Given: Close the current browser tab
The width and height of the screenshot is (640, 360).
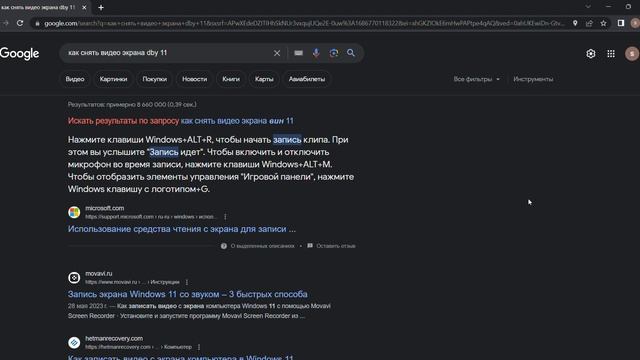Looking at the screenshot, I should tap(84, 7).
